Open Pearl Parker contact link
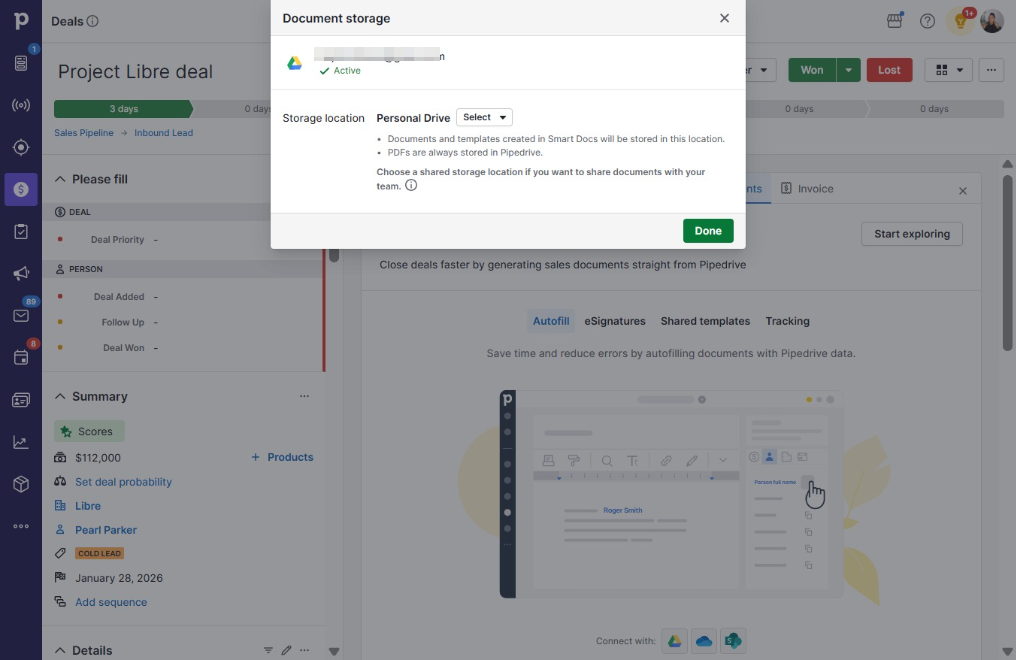Image resolution: width=1016 pixels, height=660 pixels. pos(106,529)
